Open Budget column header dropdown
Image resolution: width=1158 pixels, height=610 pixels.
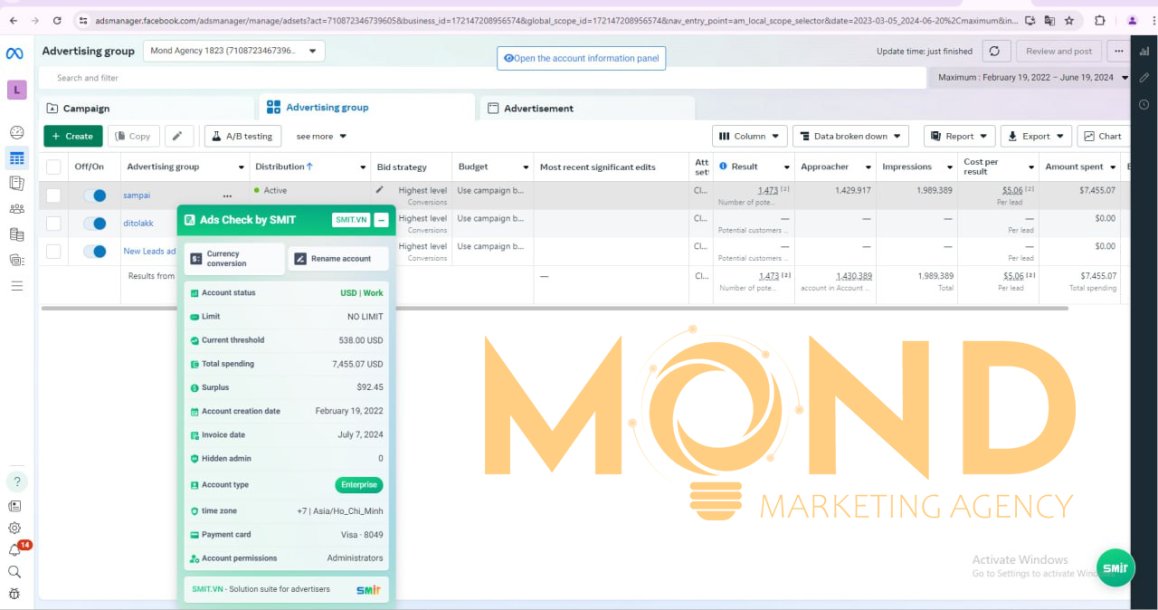[x=525, y=168]
